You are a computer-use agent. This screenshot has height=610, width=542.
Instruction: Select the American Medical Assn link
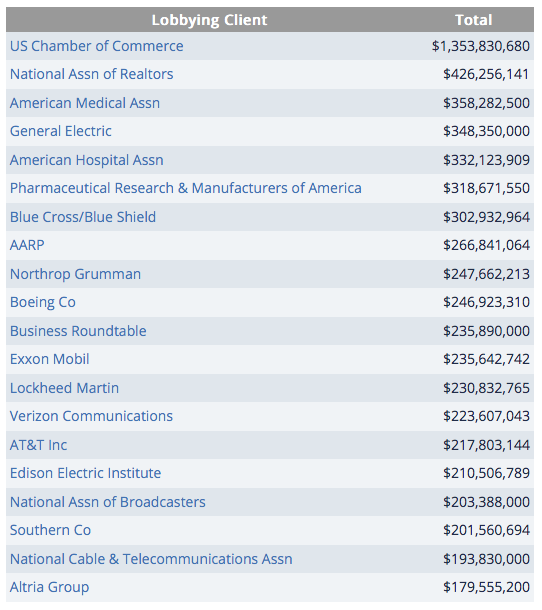tap(85, 103)
